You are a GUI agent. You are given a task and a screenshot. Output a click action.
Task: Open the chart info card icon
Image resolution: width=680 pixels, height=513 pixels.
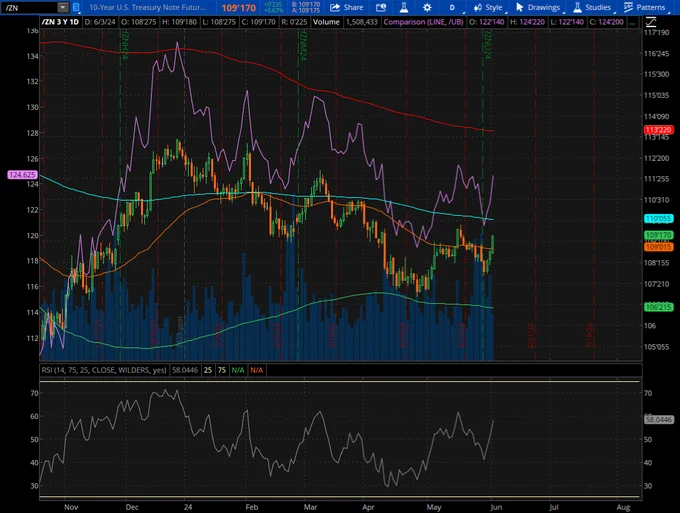[x=381, y=7]
